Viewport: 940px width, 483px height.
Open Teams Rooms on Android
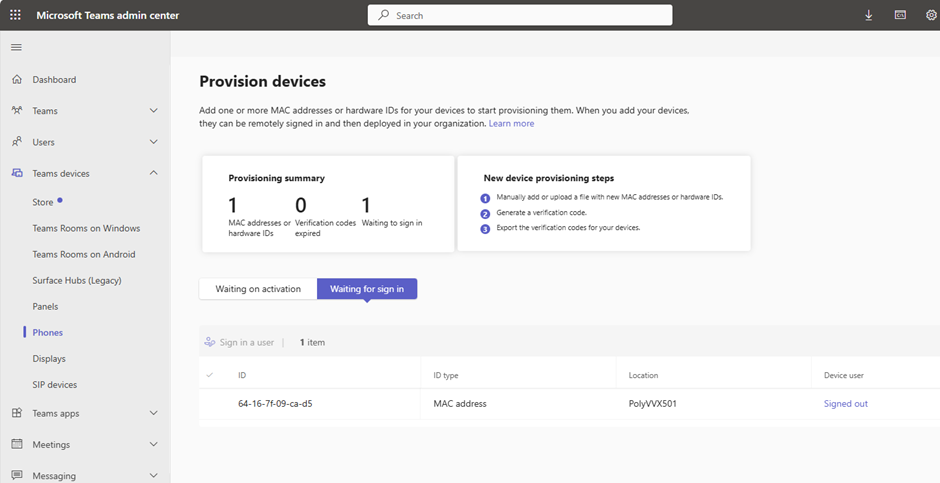tap(84, 254)
